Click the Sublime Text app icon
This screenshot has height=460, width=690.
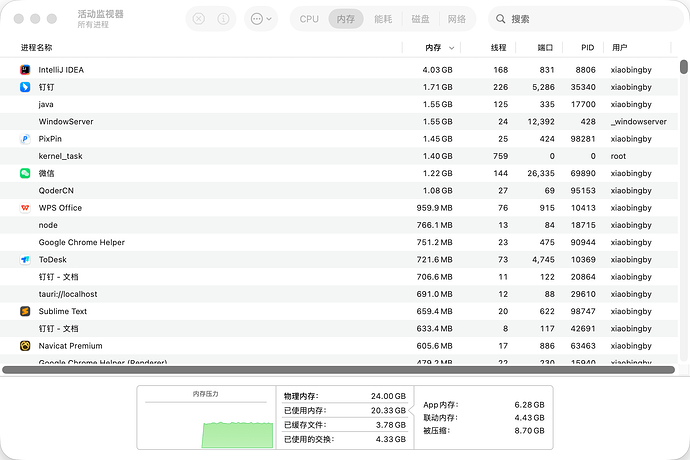pyautogui.click(x=25, y=311)
